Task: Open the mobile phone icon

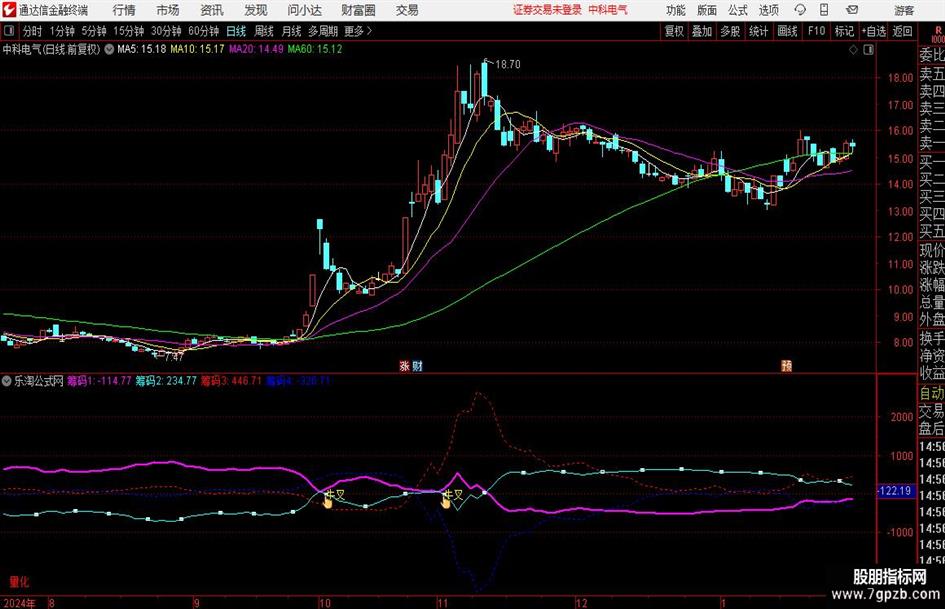Action: 824,10
